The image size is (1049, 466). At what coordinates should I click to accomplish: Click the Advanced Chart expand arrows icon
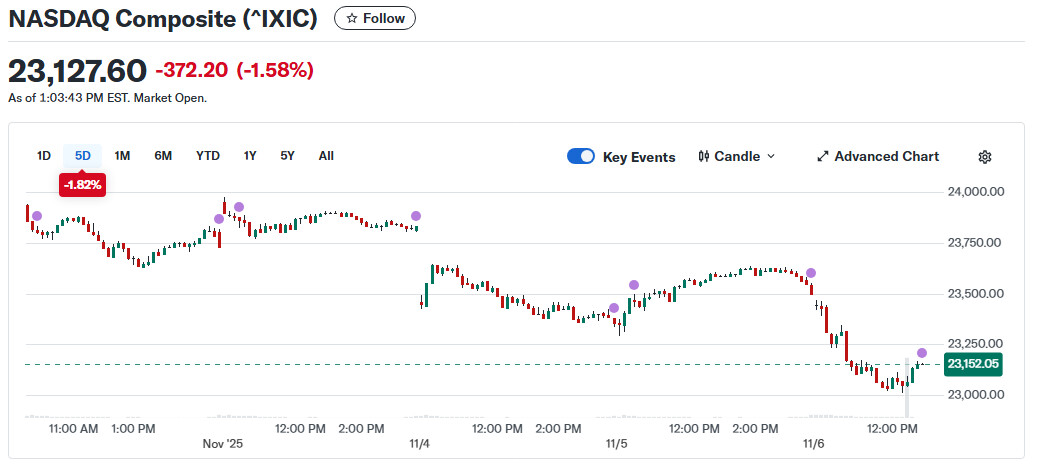823,157
